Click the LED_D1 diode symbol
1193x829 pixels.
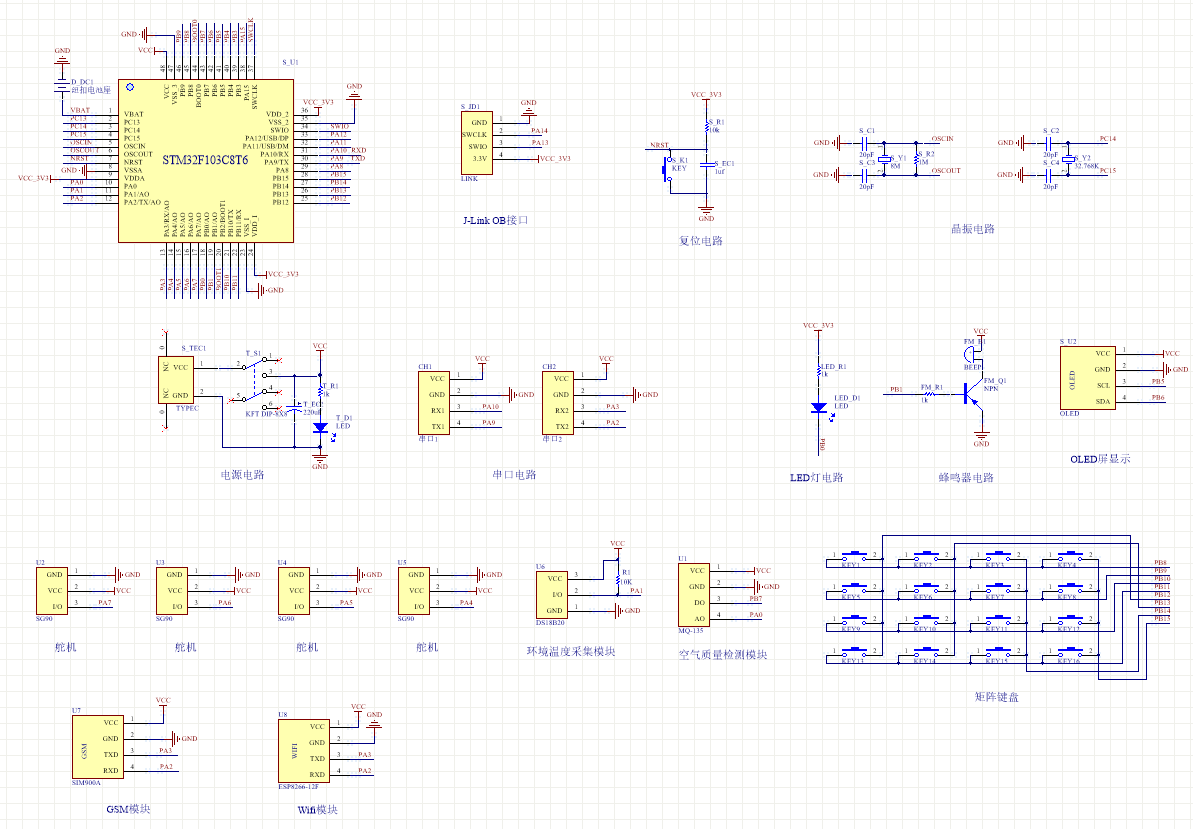(819, 408)
